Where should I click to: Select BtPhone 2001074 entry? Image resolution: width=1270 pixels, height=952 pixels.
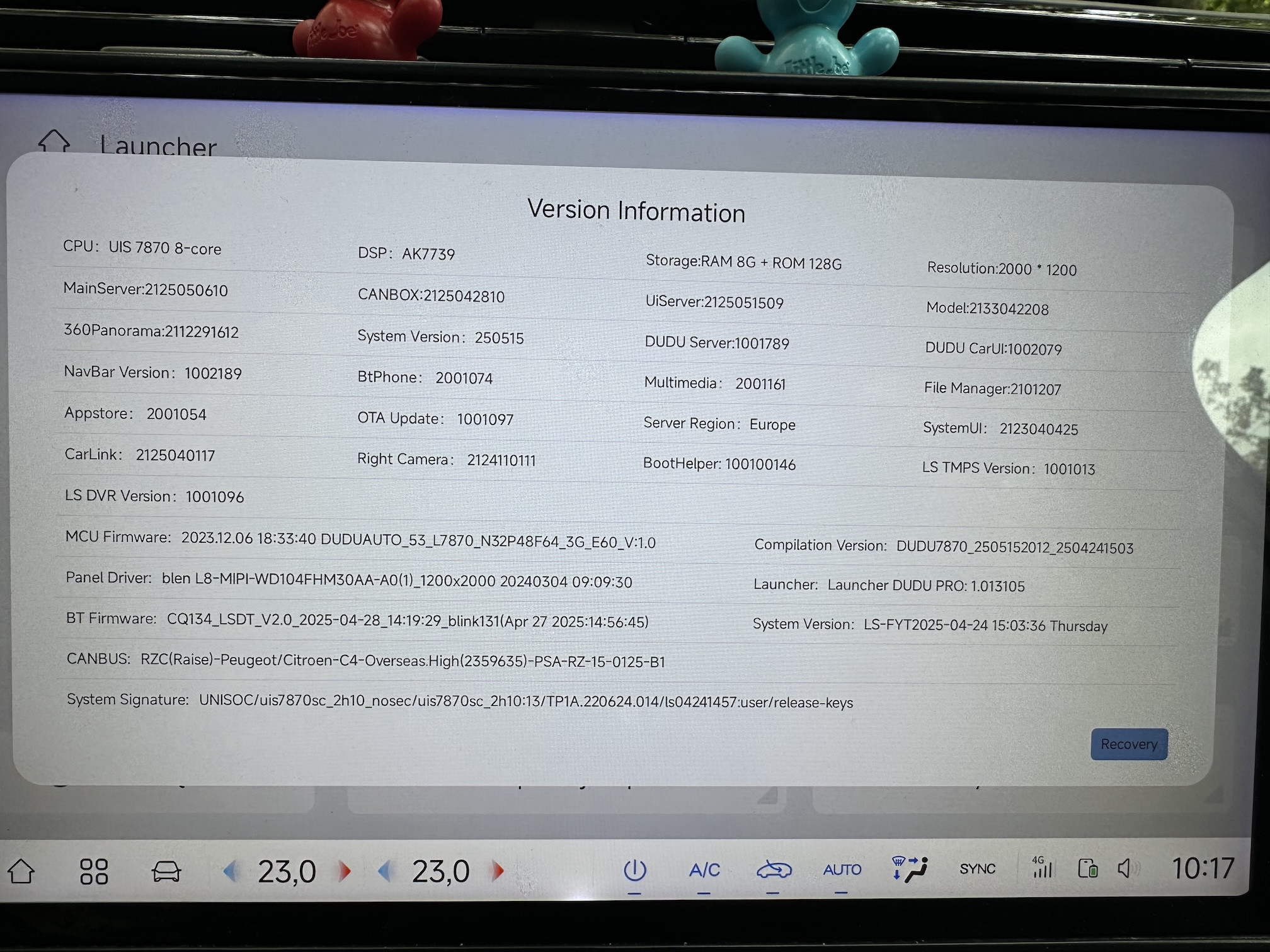tap(425, 377)
